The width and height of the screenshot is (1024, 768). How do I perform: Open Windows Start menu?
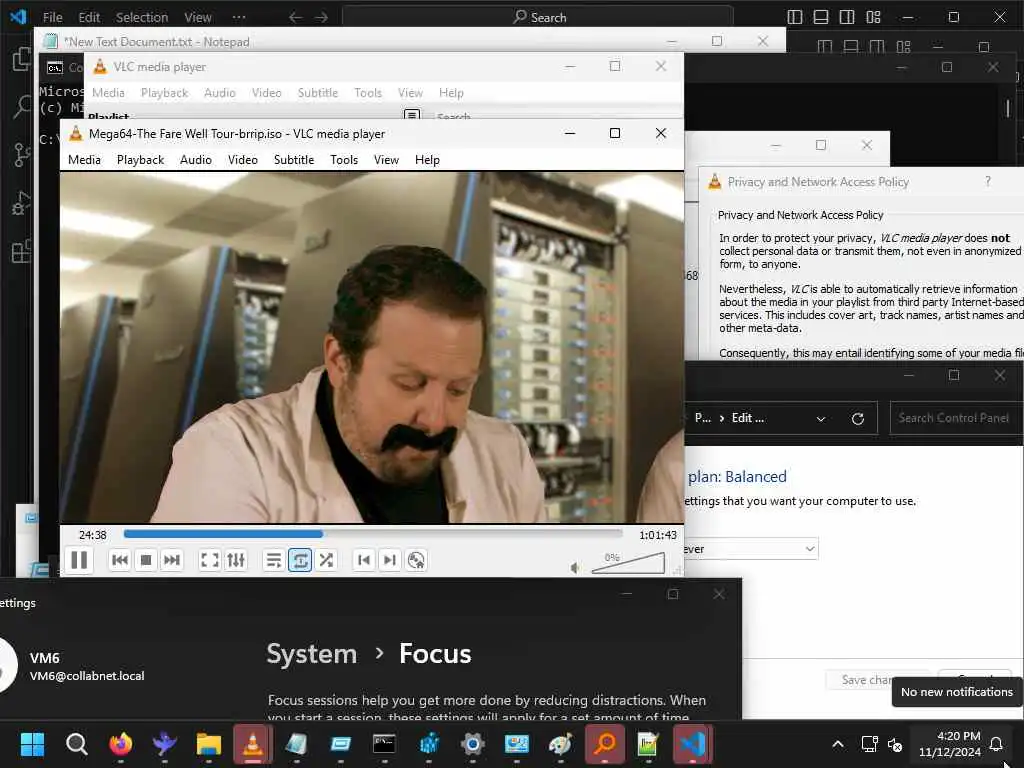pos(32,744)
